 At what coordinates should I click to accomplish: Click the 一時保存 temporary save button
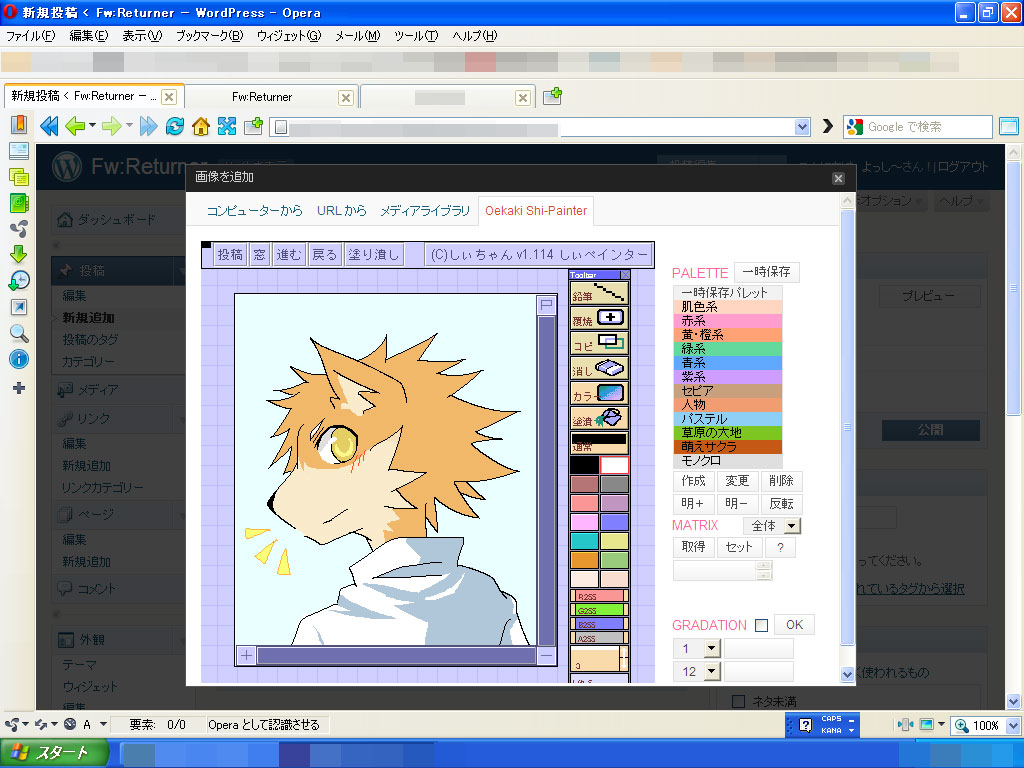pyautogui.click(x=768, y=271)
